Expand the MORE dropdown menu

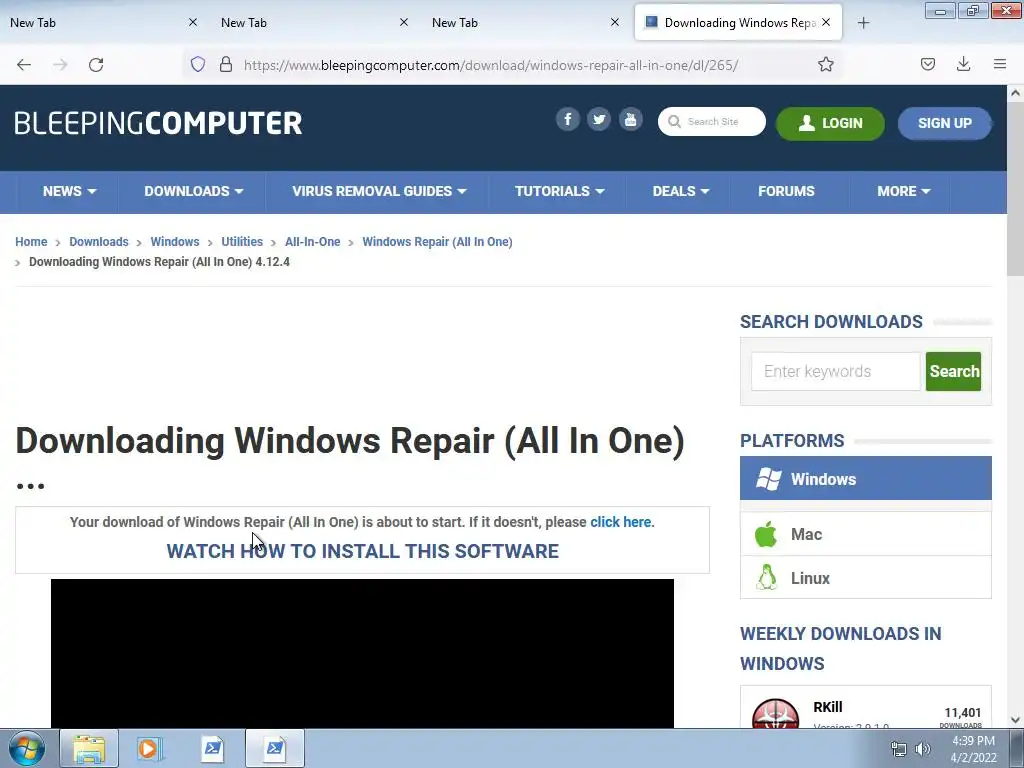[903, 191]
